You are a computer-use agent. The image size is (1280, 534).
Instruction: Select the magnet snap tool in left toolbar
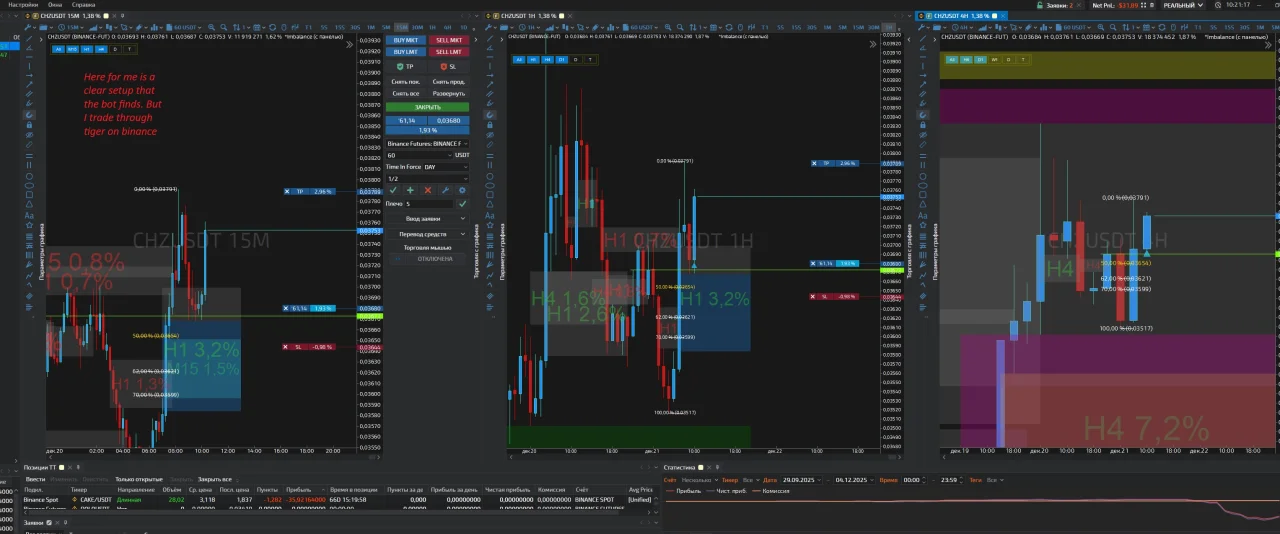coord(29,114)
